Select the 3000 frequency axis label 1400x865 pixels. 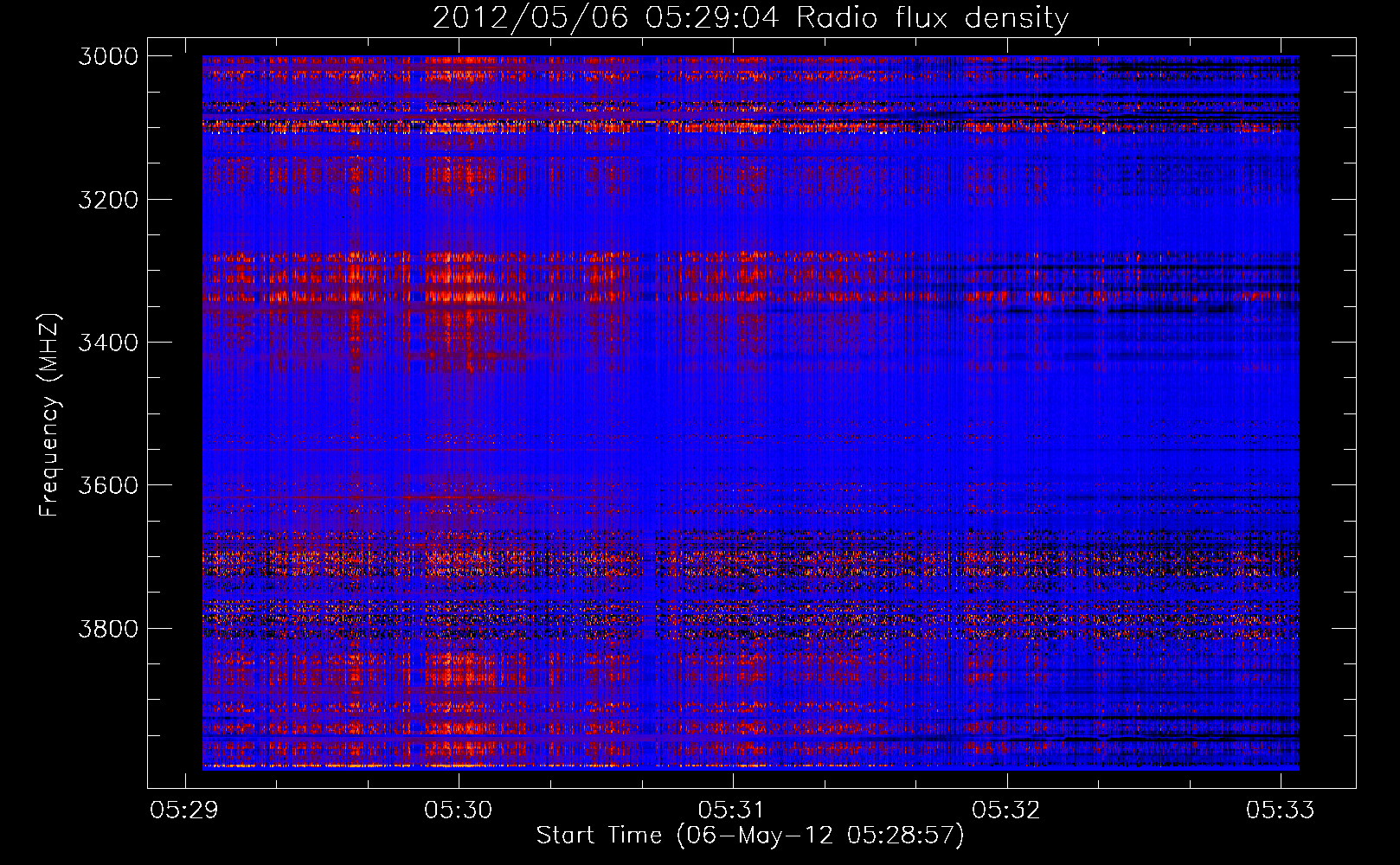(108, 56)
